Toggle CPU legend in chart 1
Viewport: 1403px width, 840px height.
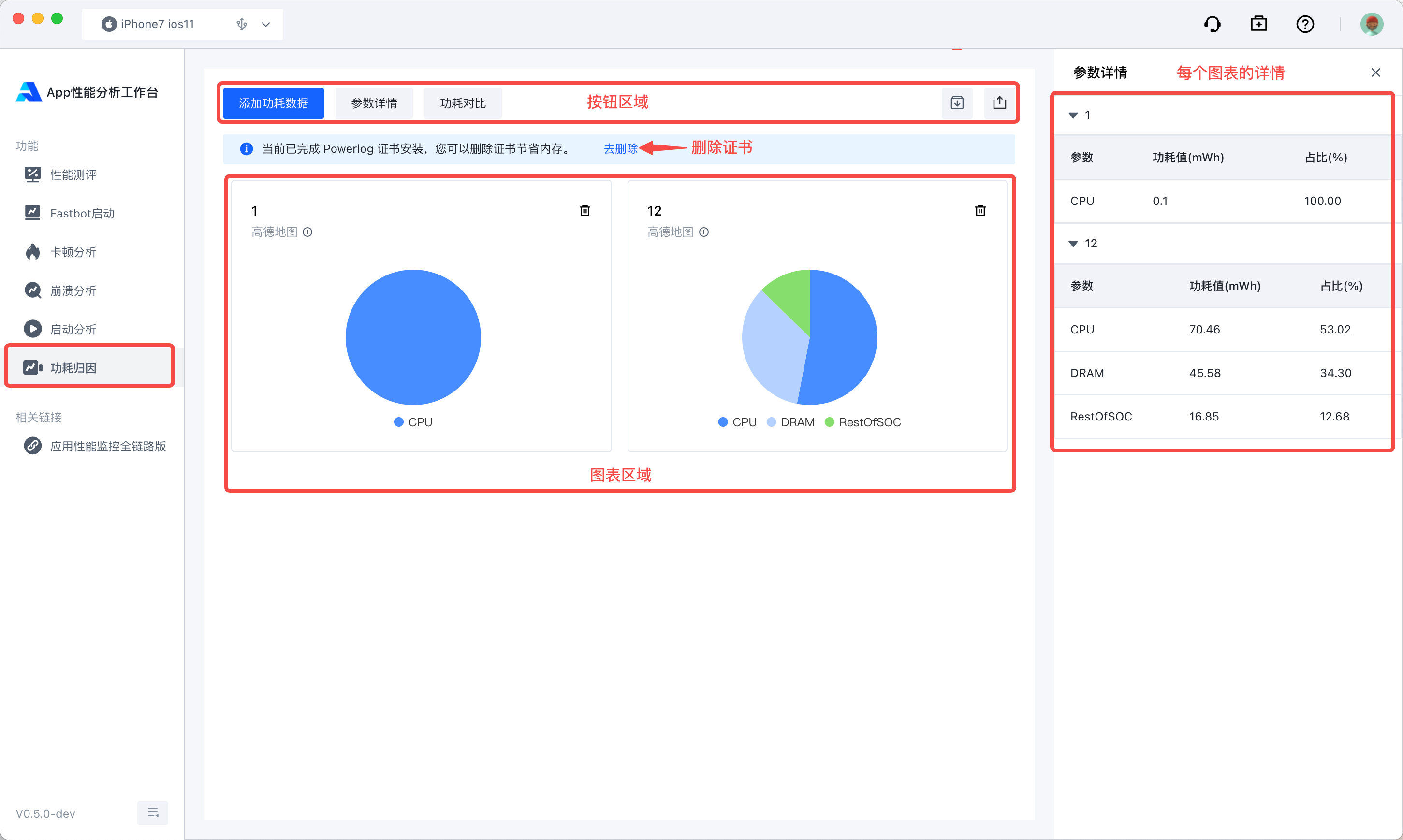tap(413, 422)
